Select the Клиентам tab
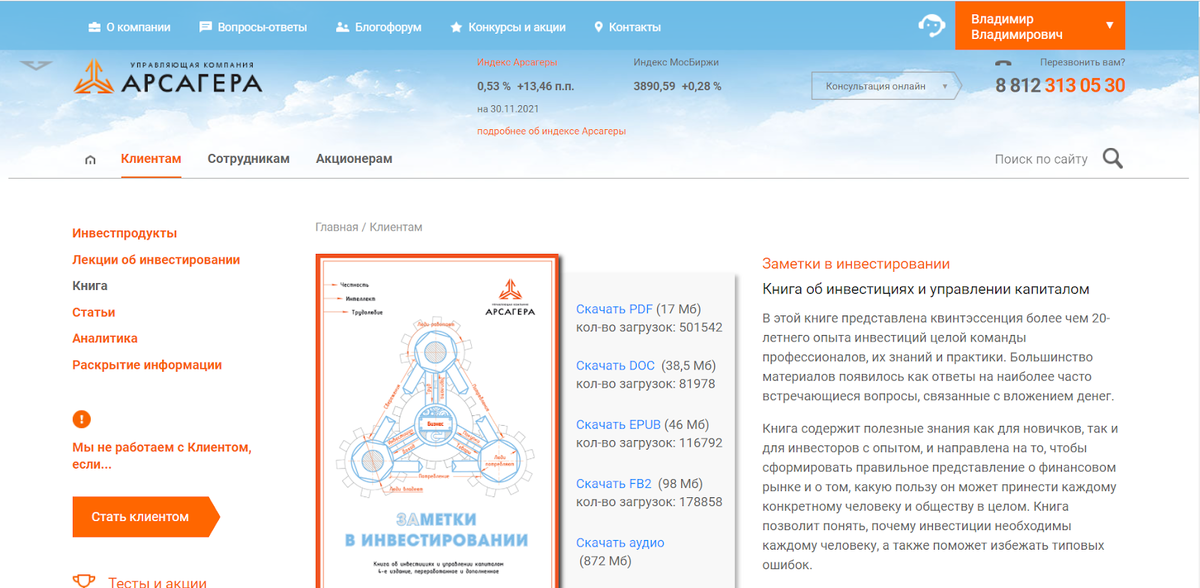The width and height of the screenshot is (1200, 588). [x=151, y=159]
